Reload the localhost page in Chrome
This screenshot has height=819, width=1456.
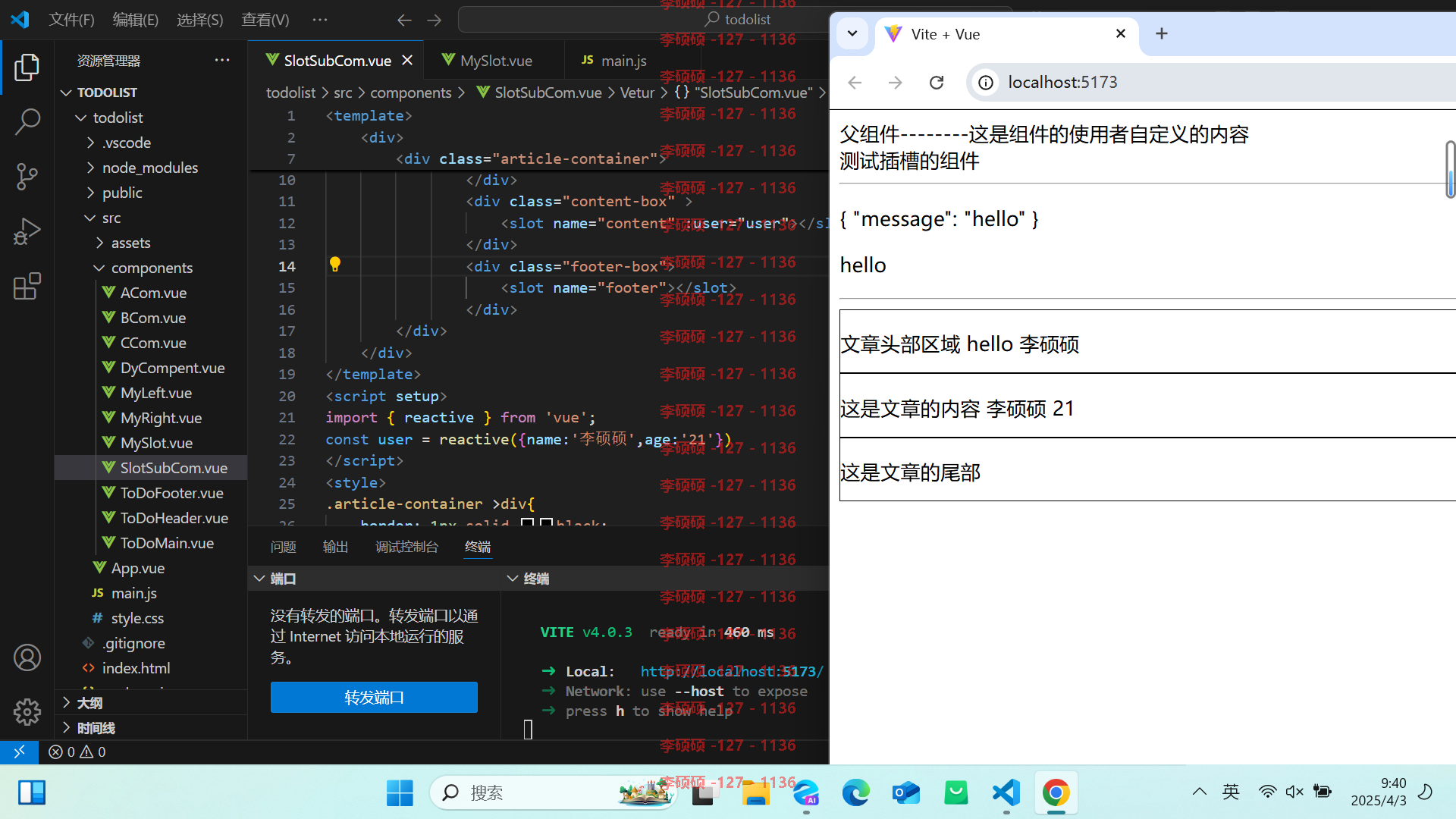[x=937, y=82]
